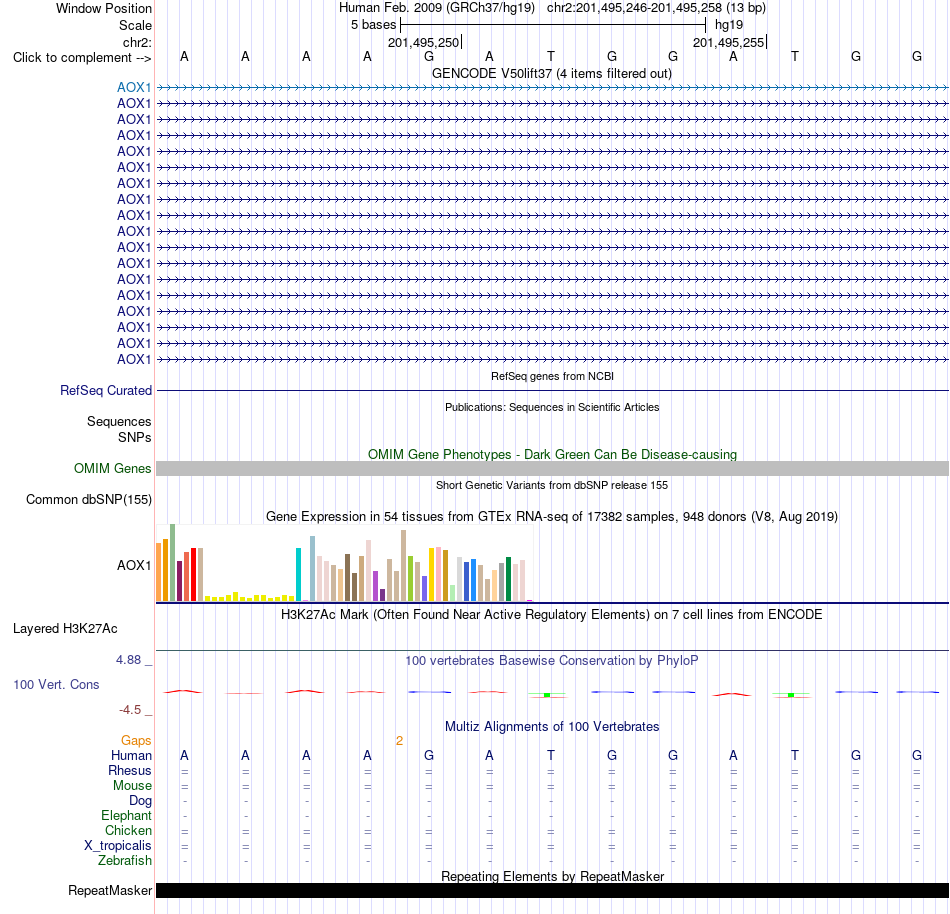Click the '5 bases' scale label
Image resolution: width=950 pixels, height=914 pixels.
tap(373, 25)
